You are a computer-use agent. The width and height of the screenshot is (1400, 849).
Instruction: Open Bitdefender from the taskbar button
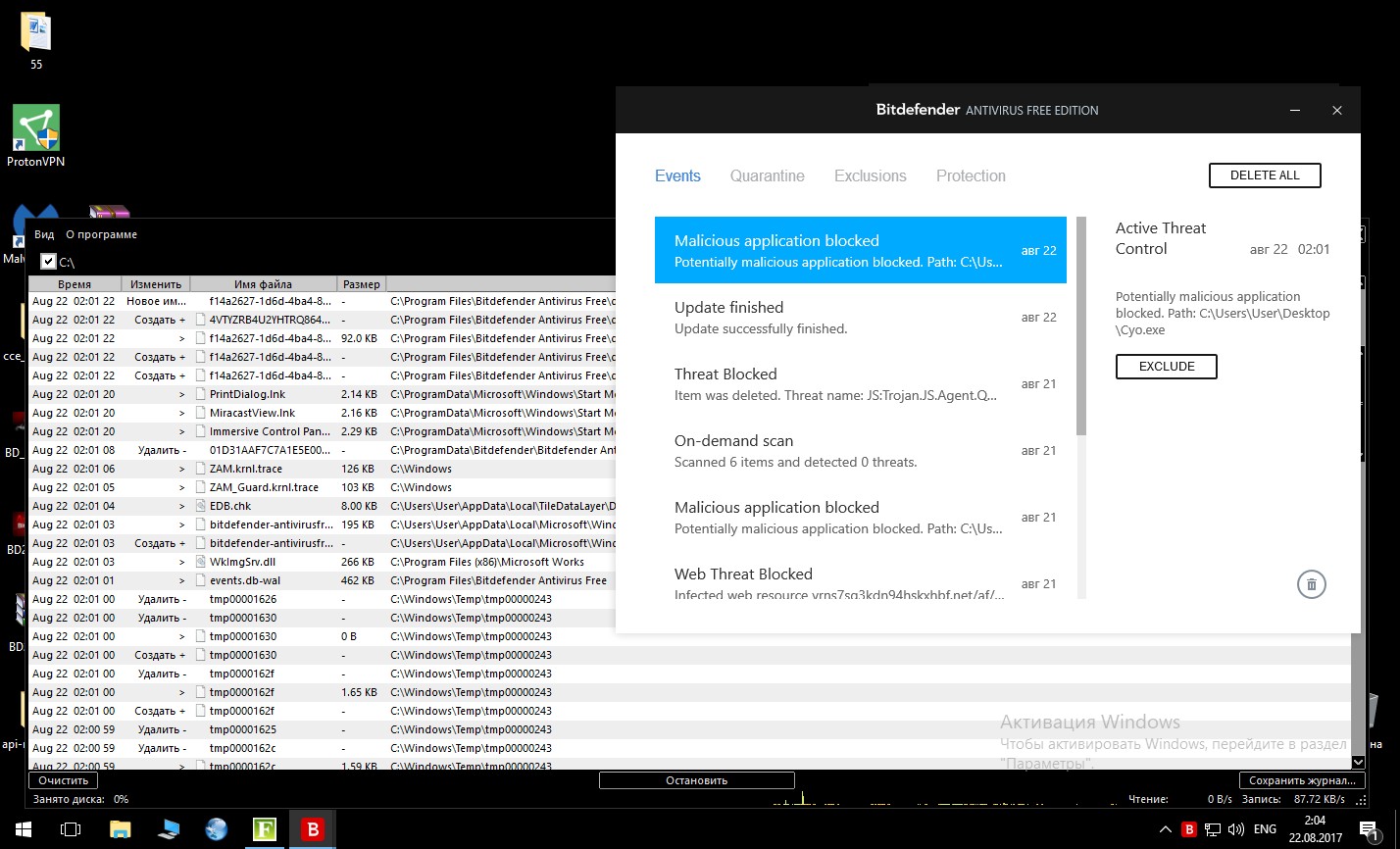click(x=313, y=829)
